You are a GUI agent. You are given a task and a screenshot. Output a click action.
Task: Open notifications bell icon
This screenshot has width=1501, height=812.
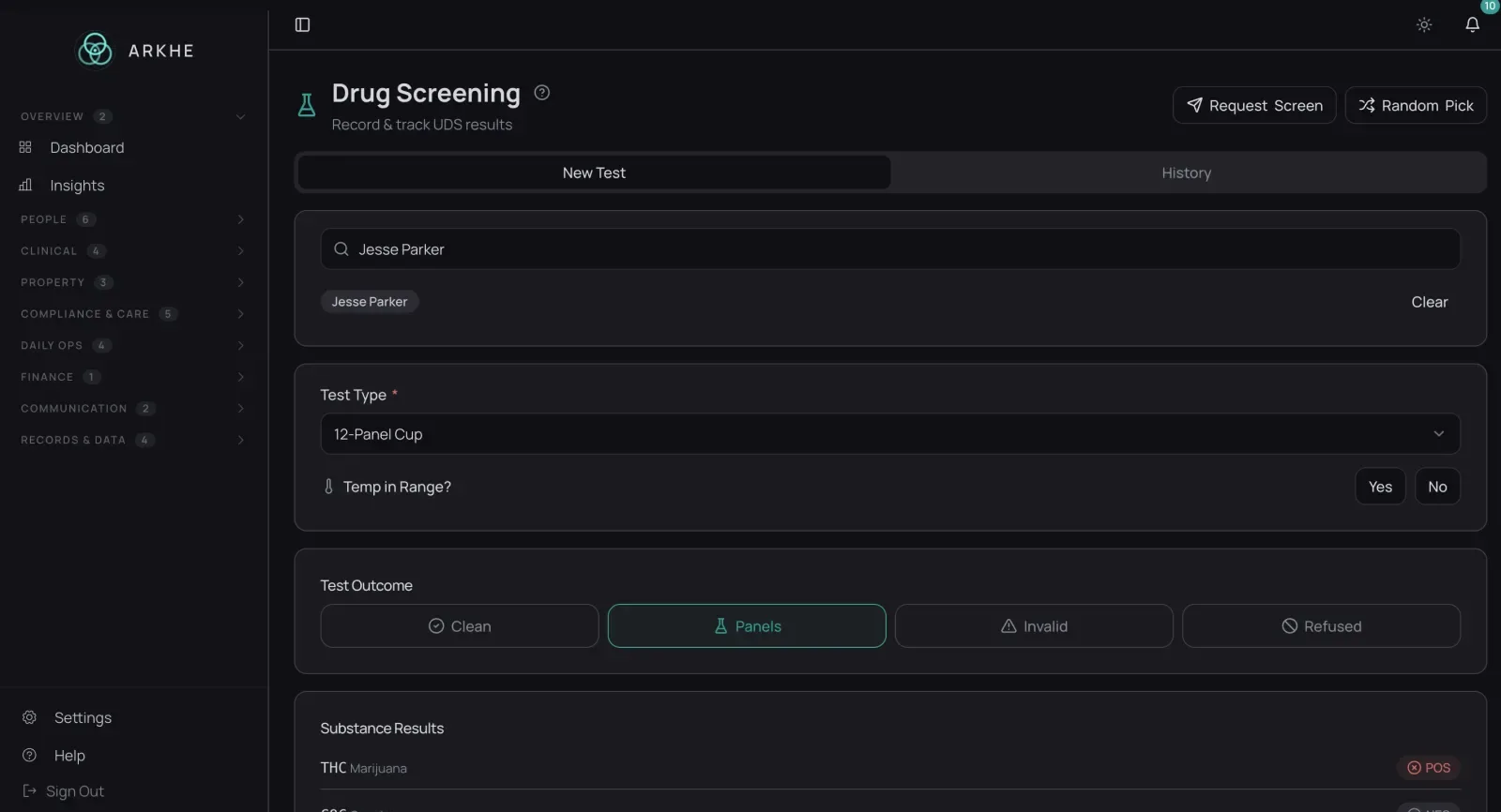[1472, 24]
